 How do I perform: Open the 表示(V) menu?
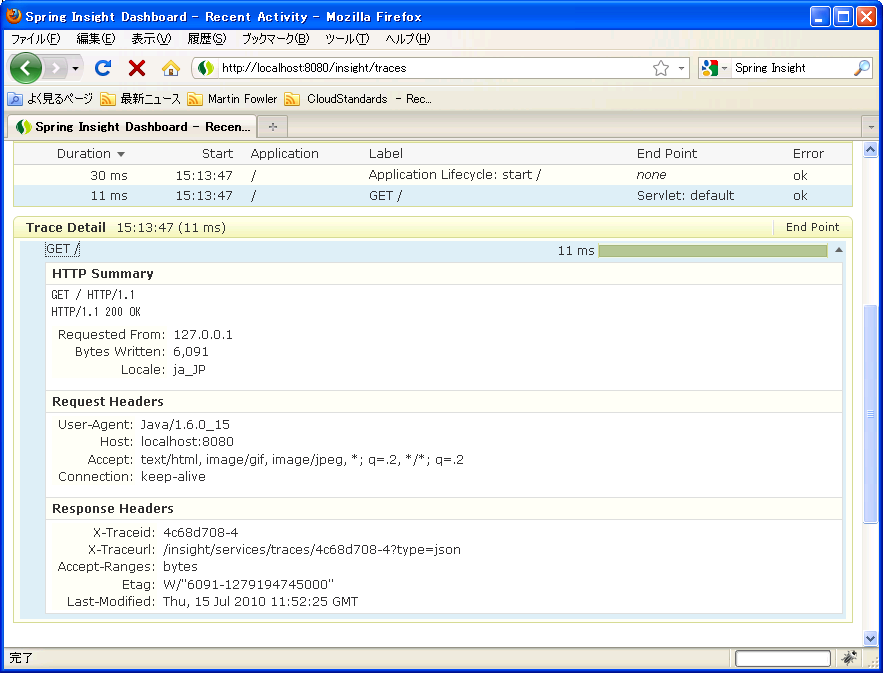click(151, 39)
